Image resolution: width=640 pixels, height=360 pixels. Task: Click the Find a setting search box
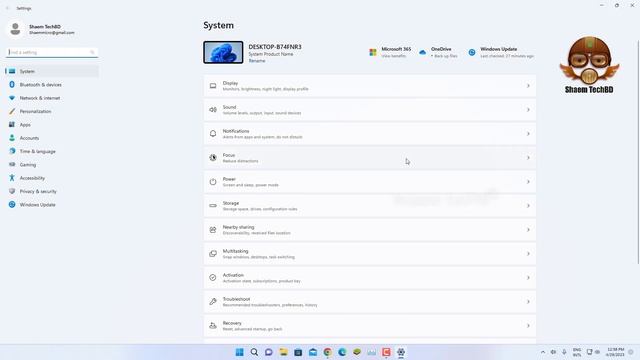click(52, 52)
